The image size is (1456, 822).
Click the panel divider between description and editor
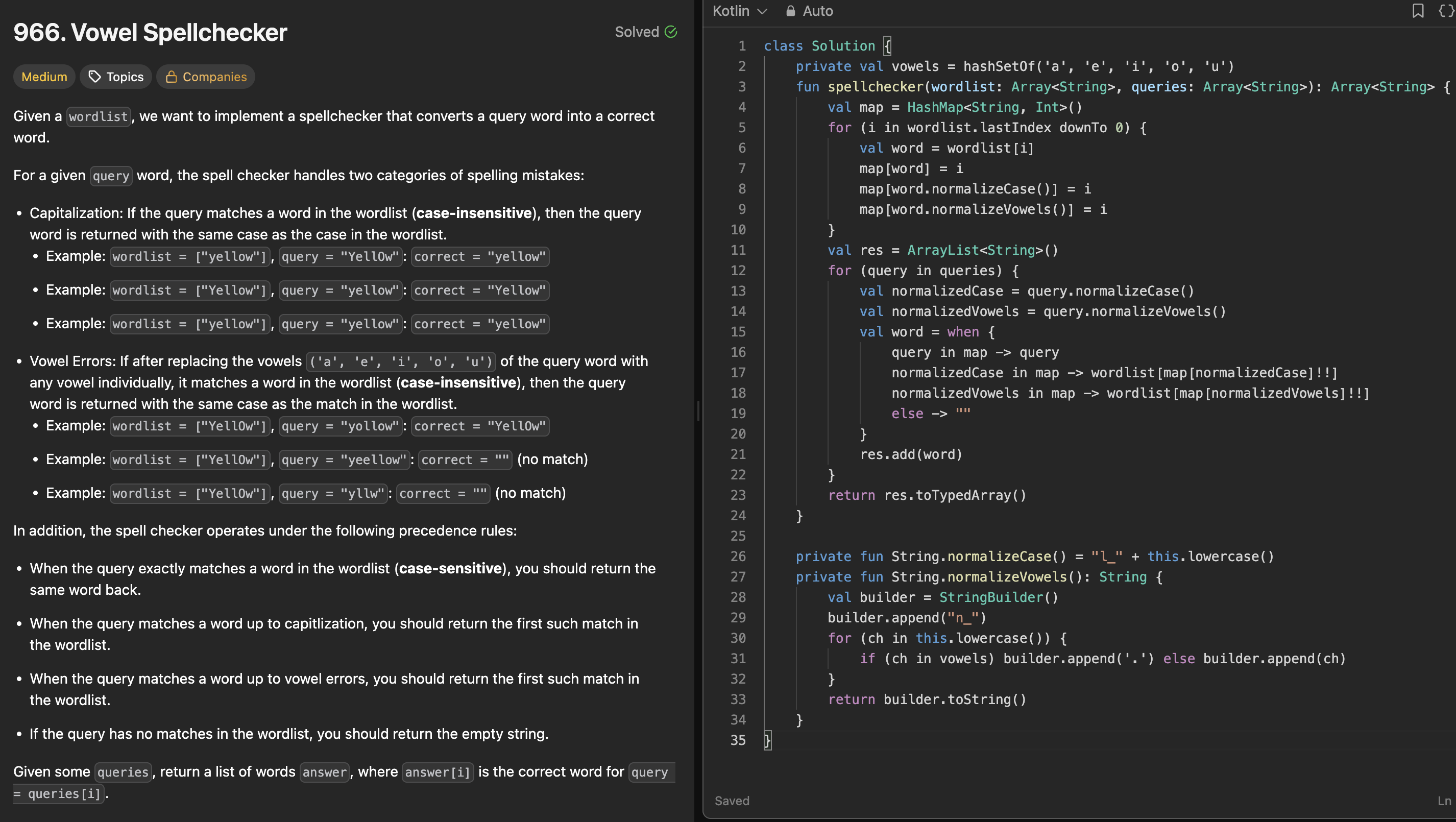point(698,411)
